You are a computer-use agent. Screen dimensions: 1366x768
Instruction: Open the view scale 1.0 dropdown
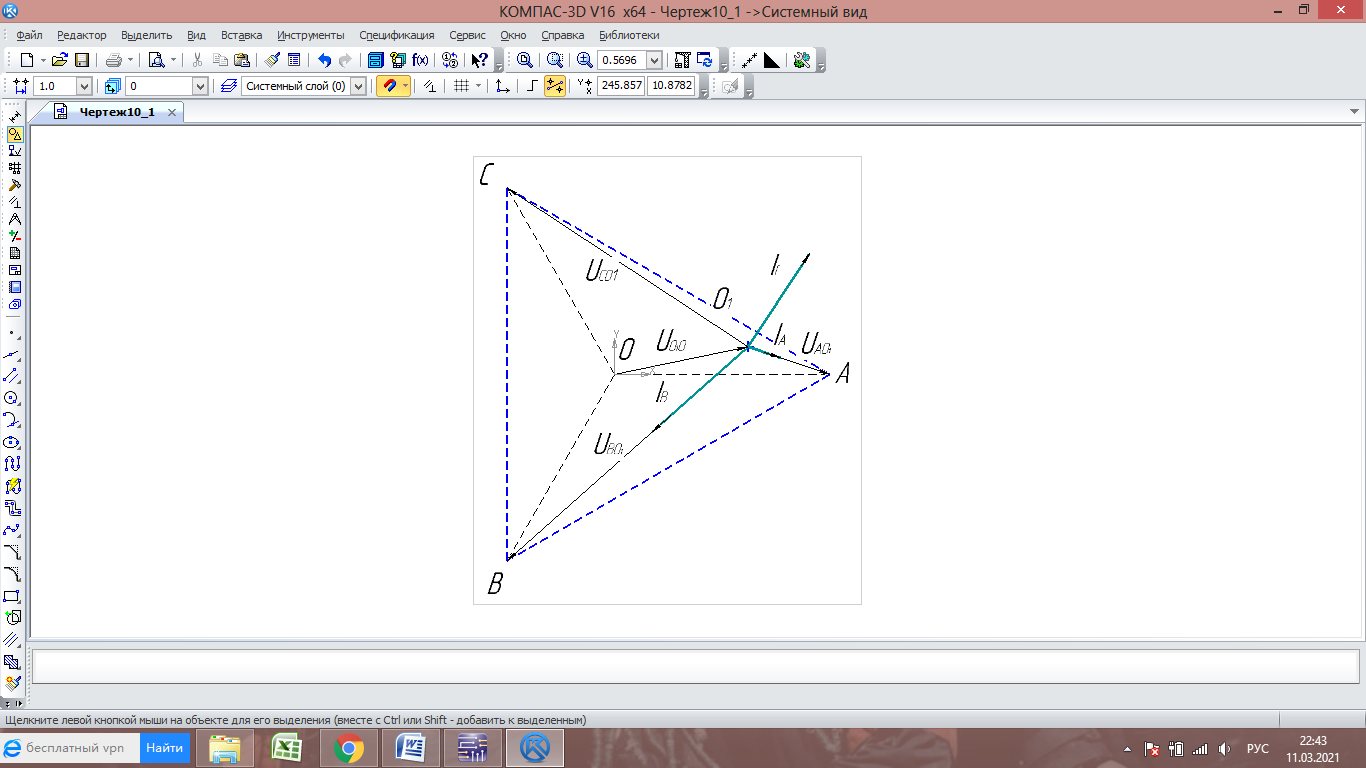(x=83, y=86)
